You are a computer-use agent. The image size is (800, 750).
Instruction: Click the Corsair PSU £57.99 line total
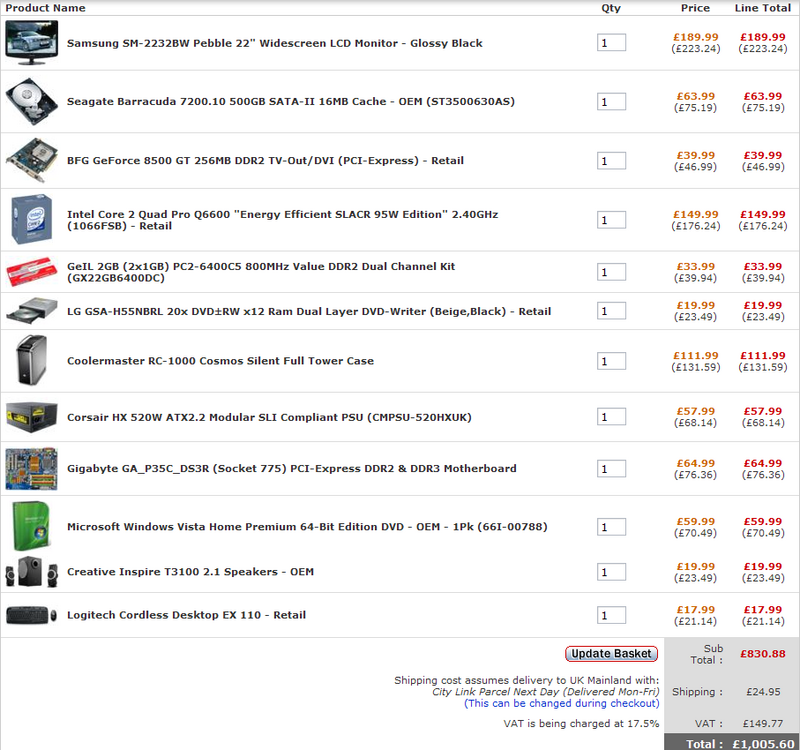pos(763,411)
